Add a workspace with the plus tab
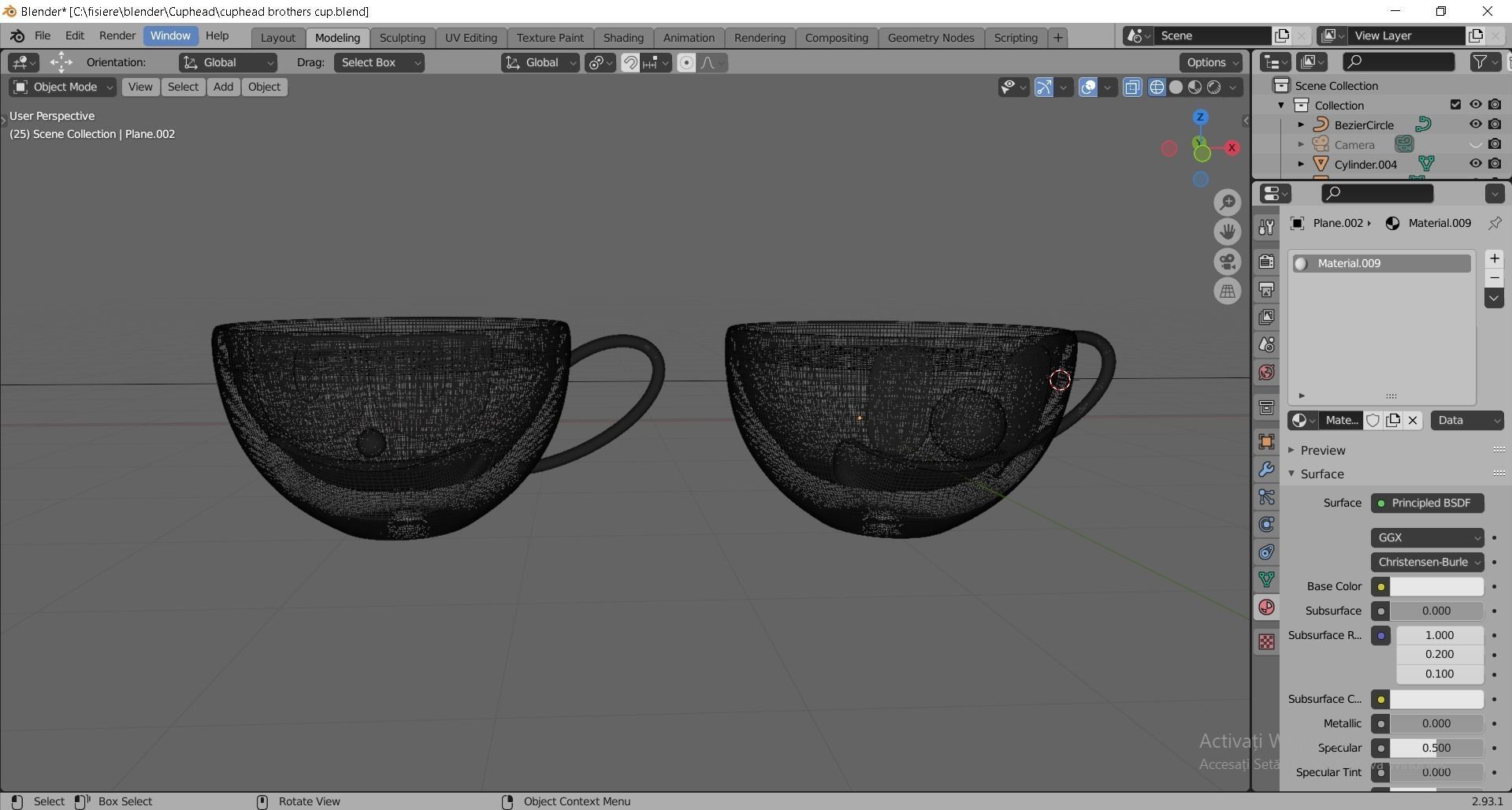Screen dimensions: 1512x810 1057,37
